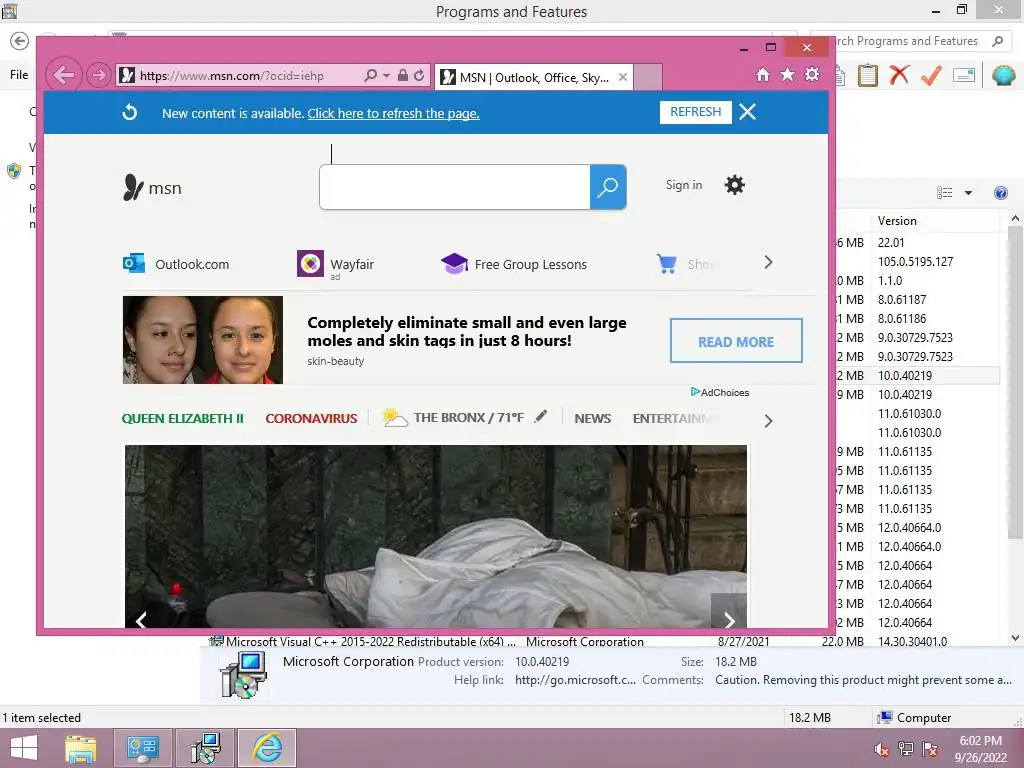The height and width of the screenshot is (768, 1024).
Task: Click the 'Click here to refresh the page' link
Action: tap(393, 113)
